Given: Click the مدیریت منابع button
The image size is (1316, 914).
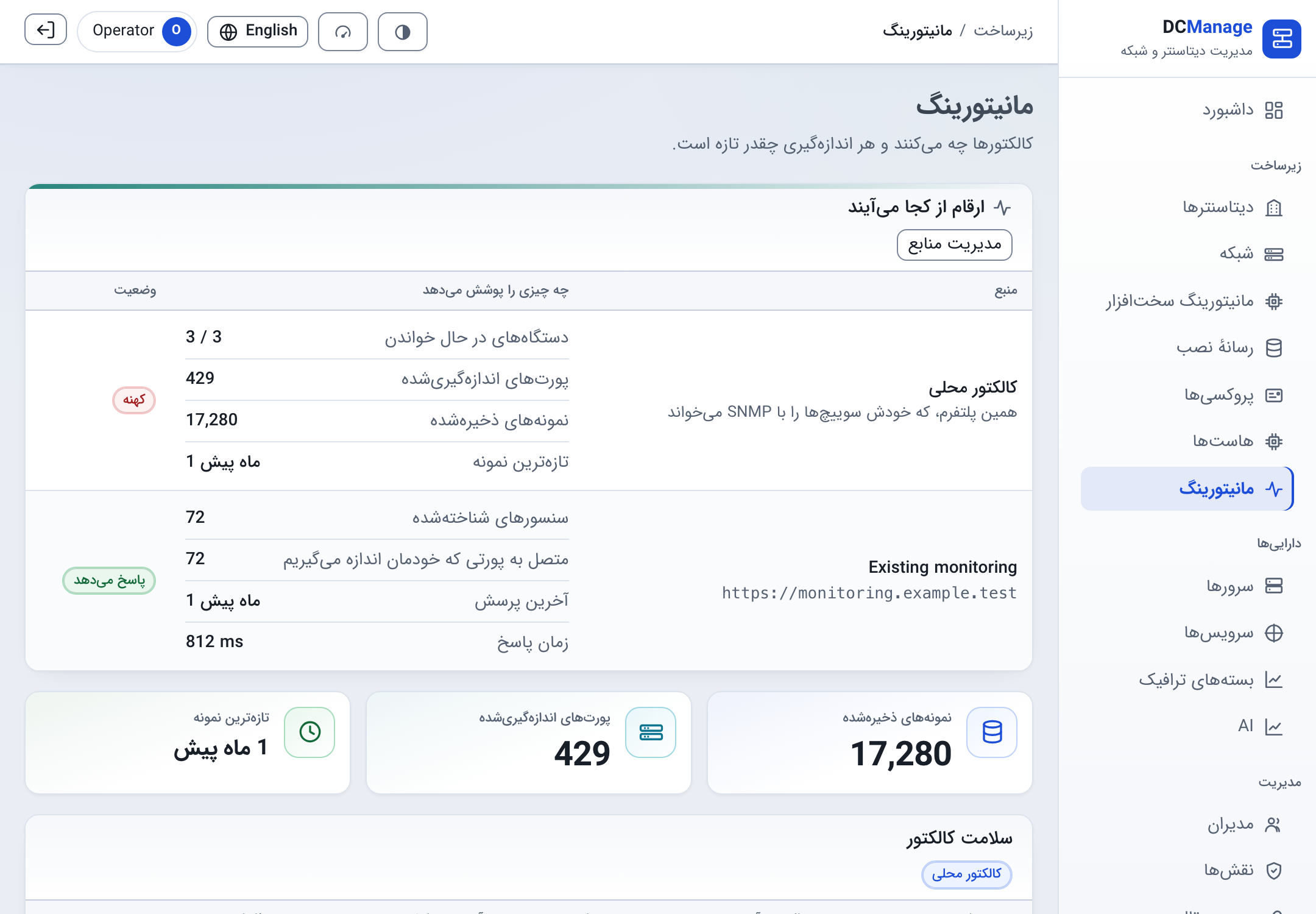Looking at the screenshot, I should click(x=954, y=244).
